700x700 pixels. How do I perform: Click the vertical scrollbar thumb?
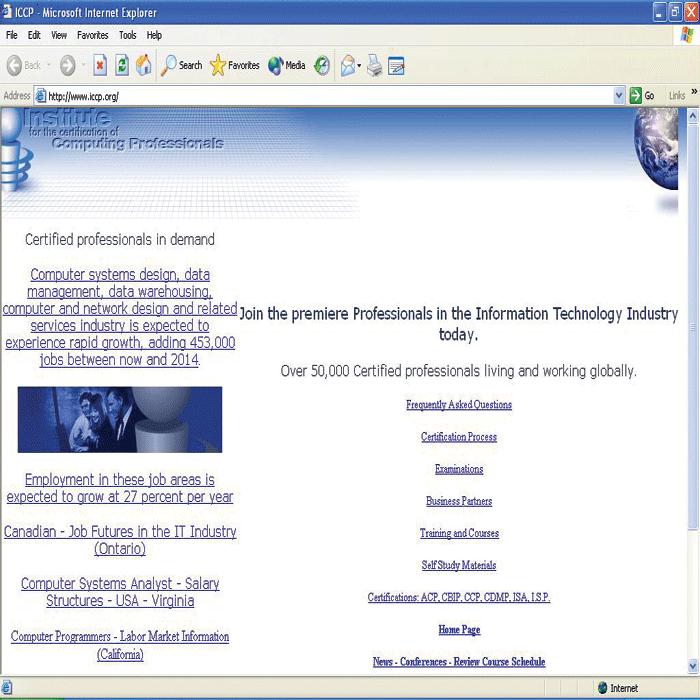click(692, 327)
